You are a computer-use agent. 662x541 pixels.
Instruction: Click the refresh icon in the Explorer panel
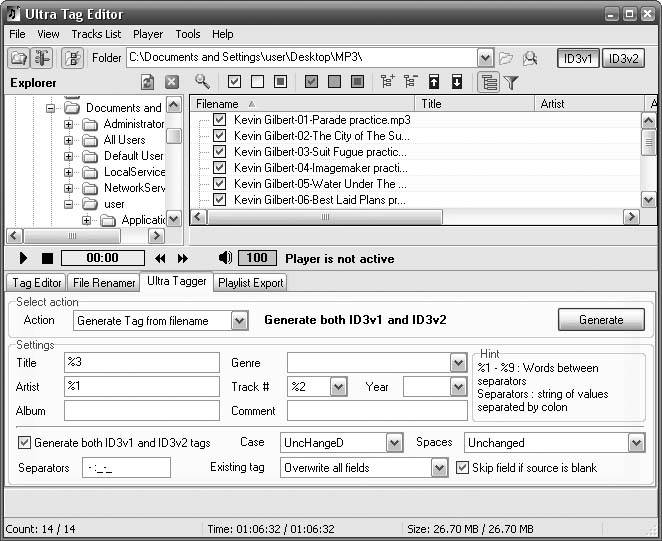[x=148, y=83]
